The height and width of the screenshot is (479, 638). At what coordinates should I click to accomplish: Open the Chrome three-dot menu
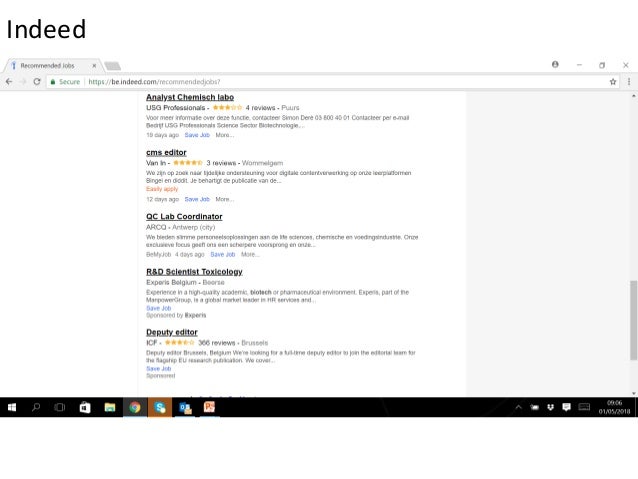(x=629, y=82)
